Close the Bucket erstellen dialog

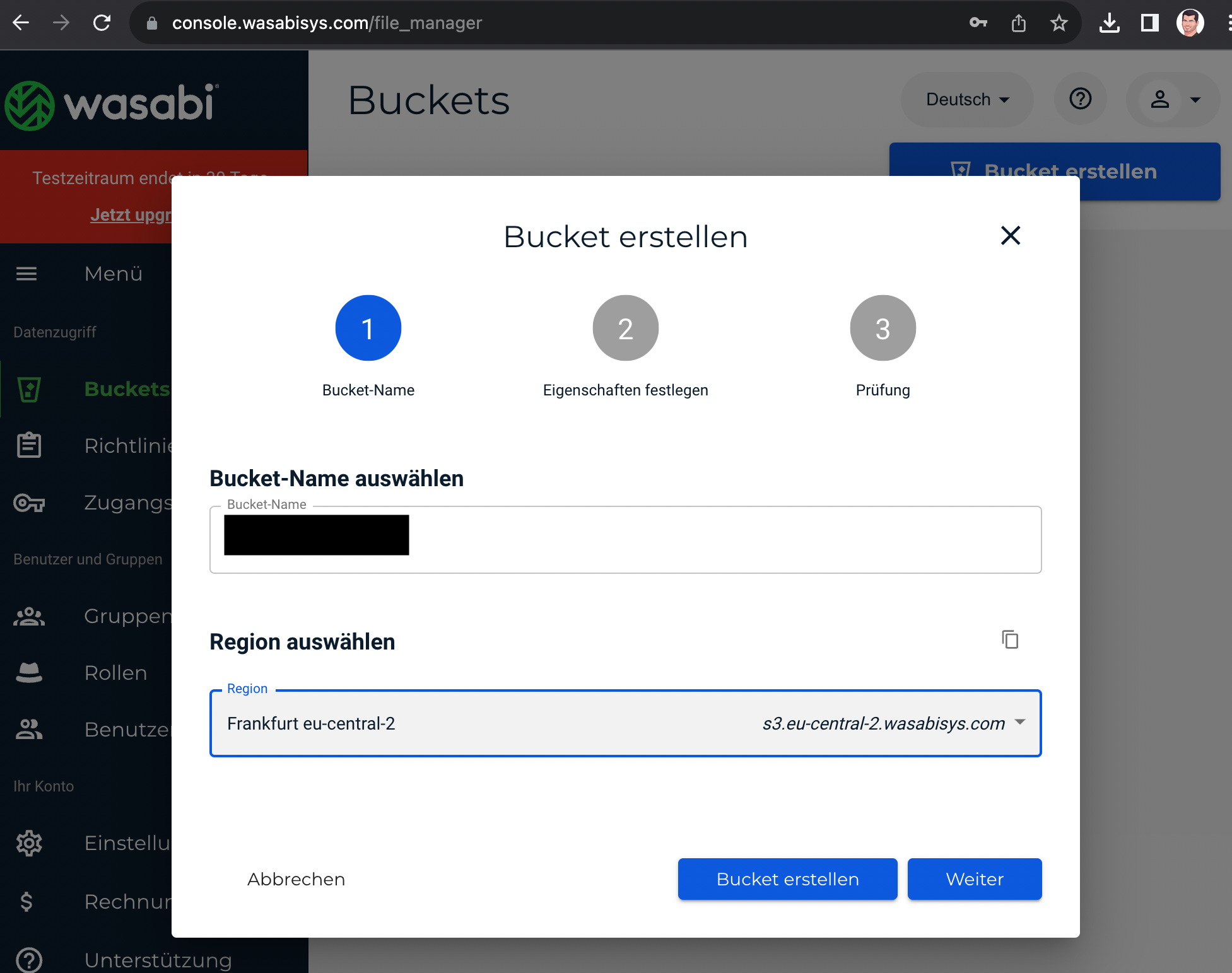click(x=1011, y=236)
